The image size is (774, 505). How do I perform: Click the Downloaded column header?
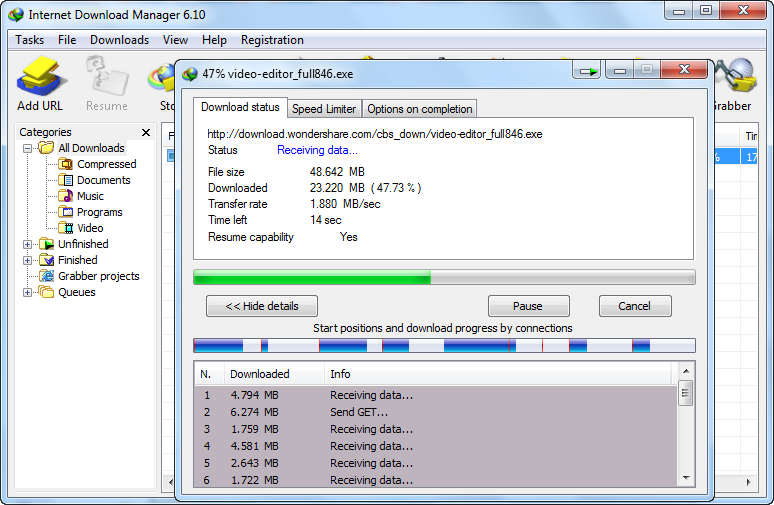274,374
